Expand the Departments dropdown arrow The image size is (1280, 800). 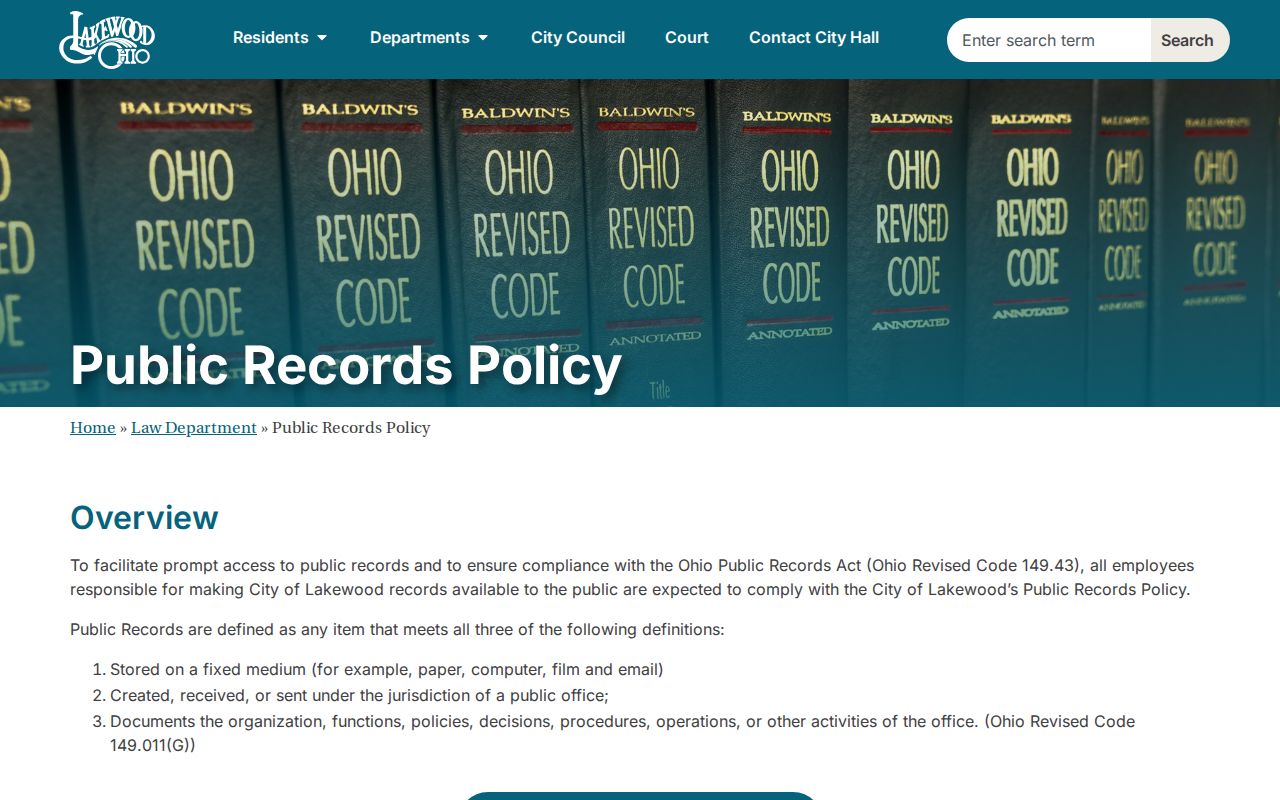coord(483,38)
